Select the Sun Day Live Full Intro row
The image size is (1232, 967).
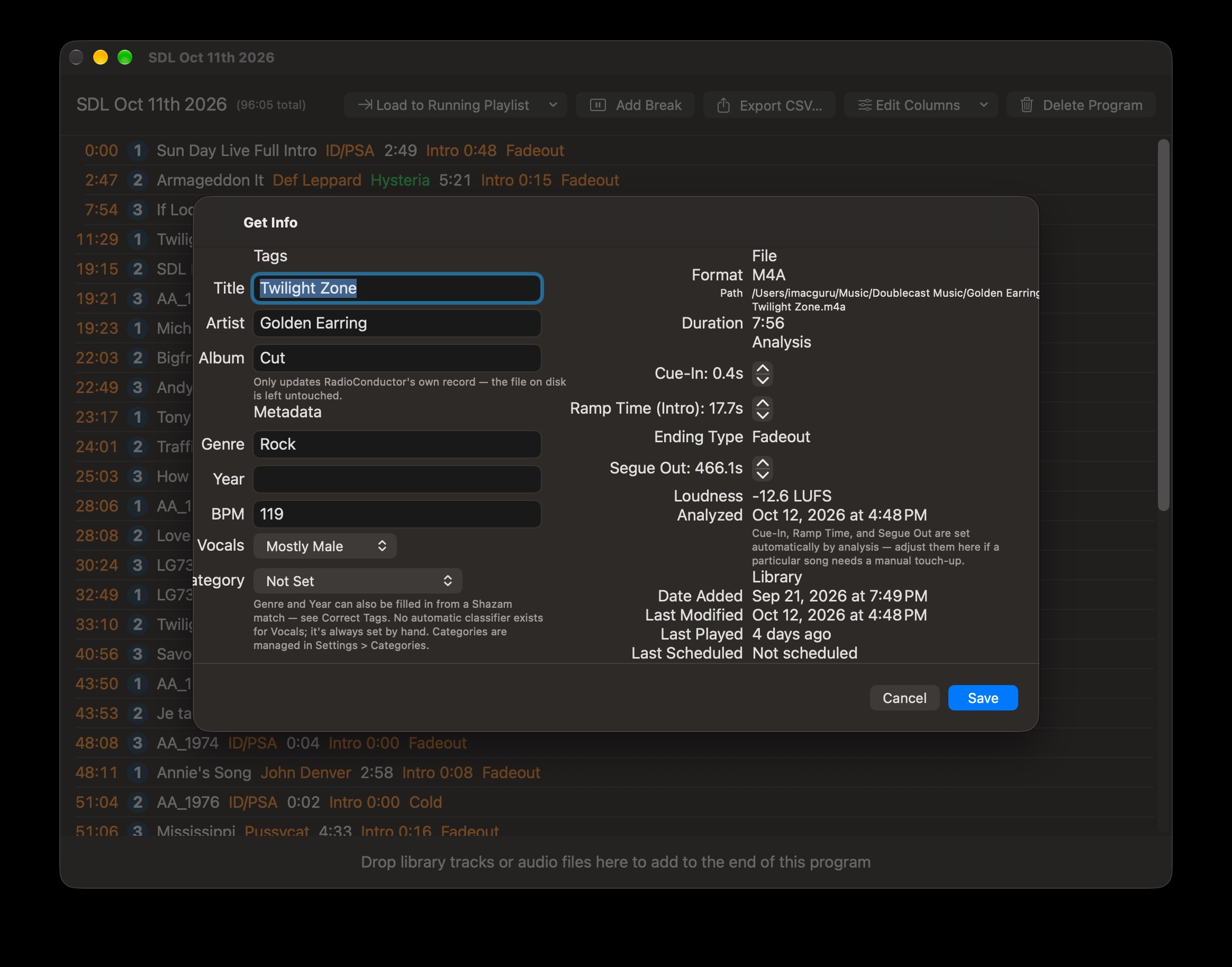[x=614, y=151]
